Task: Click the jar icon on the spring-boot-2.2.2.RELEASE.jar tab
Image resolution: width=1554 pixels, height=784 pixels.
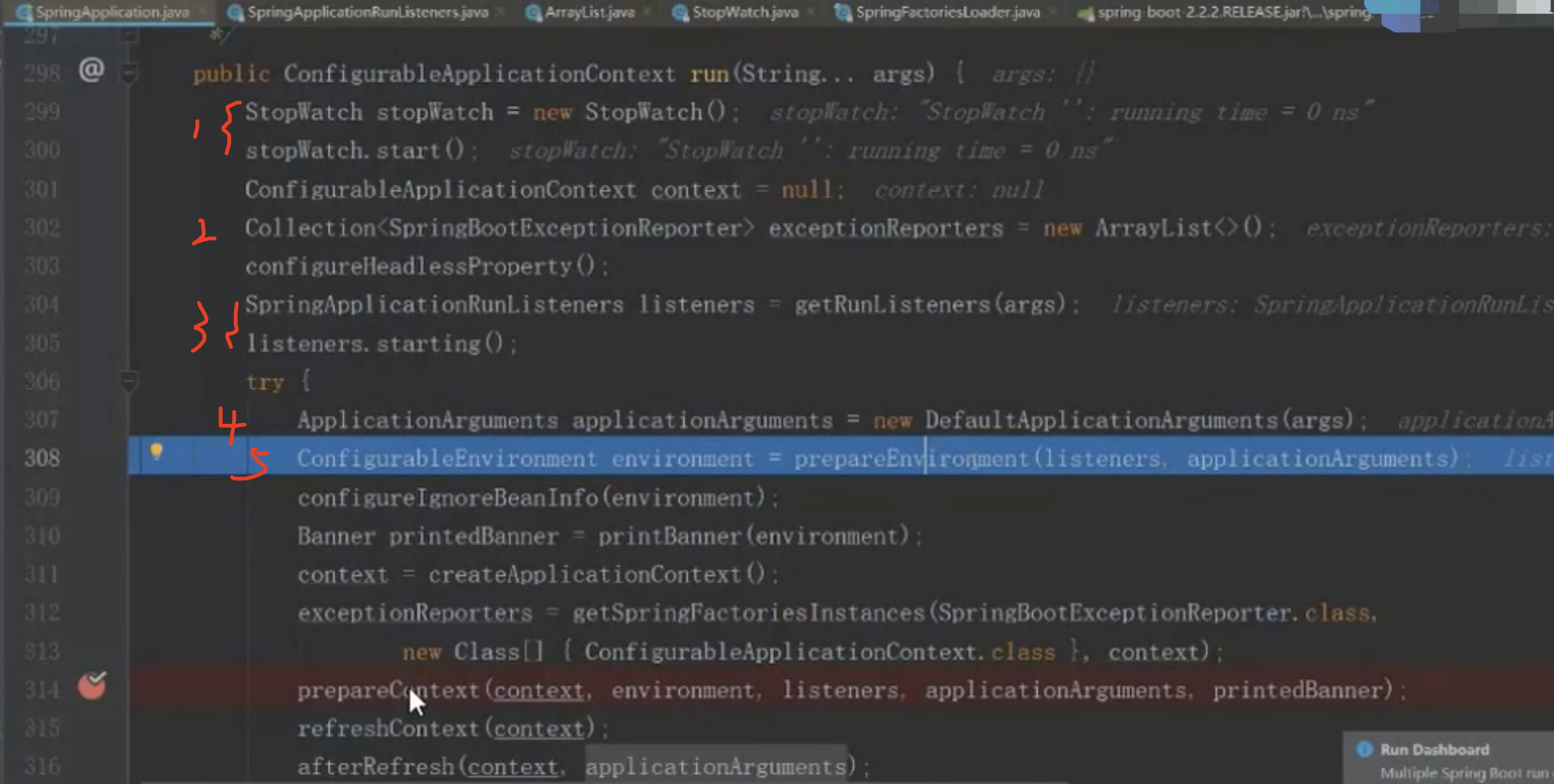Action: pyautogui.click(x=1085, y=12)
